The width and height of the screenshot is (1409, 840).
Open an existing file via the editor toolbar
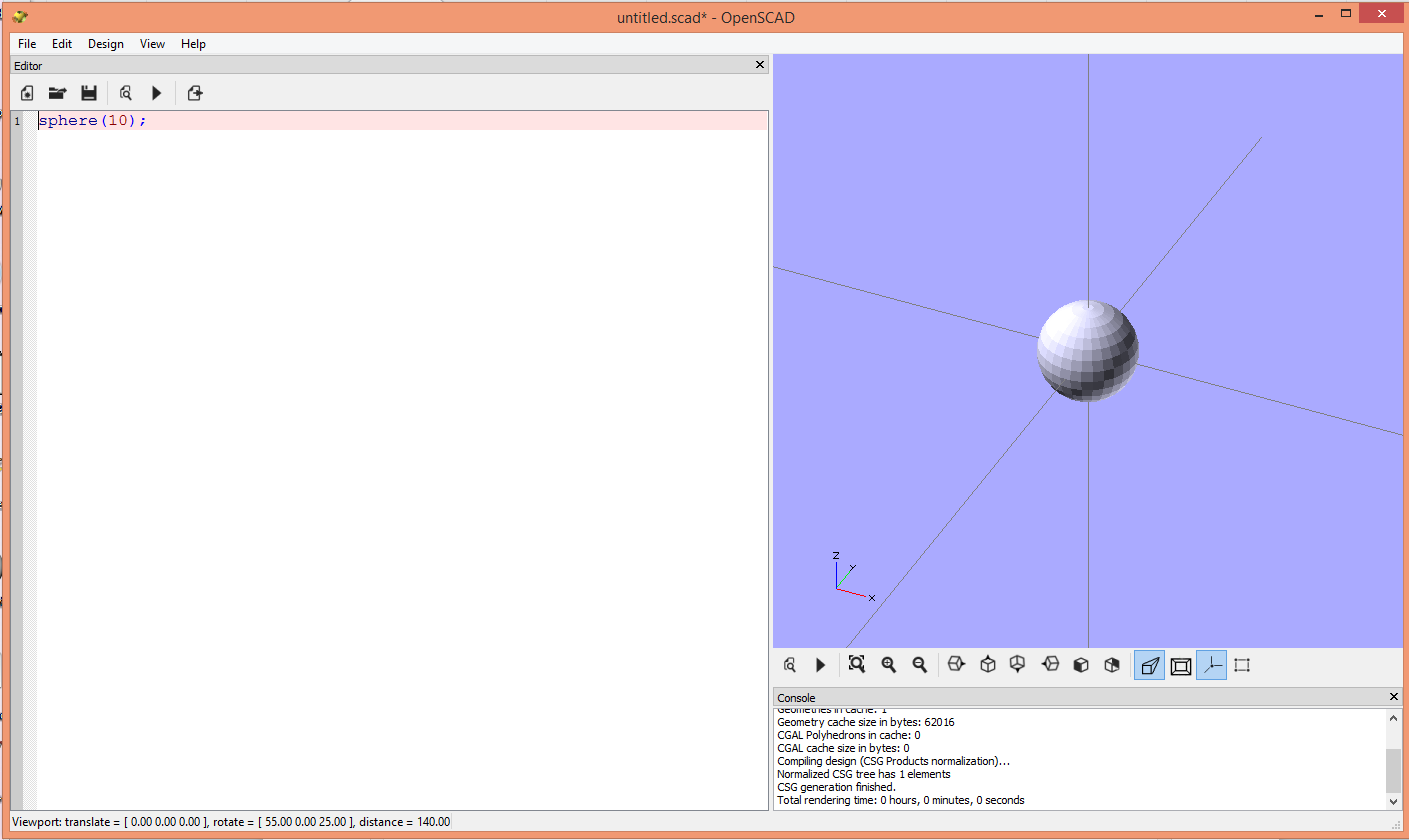point(57,93)
